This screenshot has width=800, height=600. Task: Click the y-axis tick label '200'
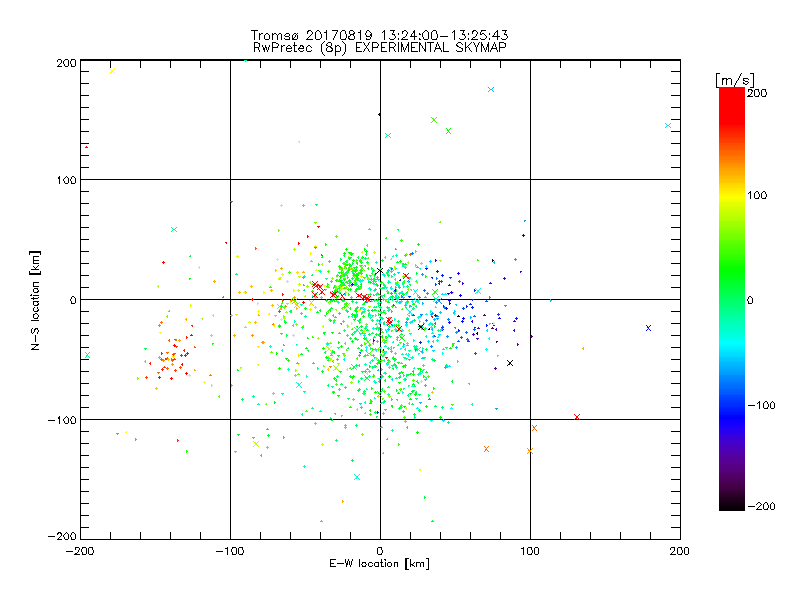tap(66, 63)
